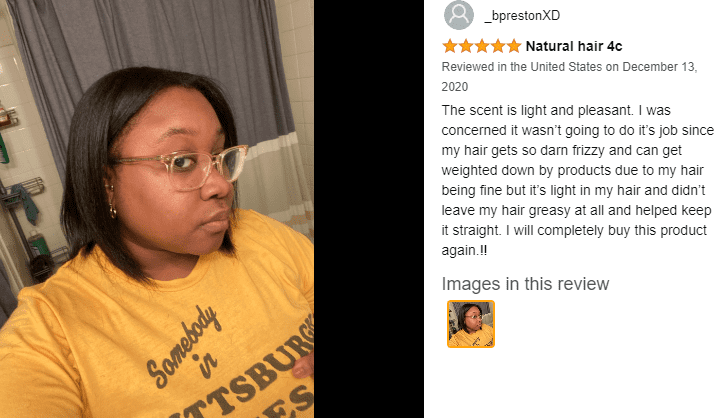Select the highlighted review image thumbnail

(x=471, y=324)
